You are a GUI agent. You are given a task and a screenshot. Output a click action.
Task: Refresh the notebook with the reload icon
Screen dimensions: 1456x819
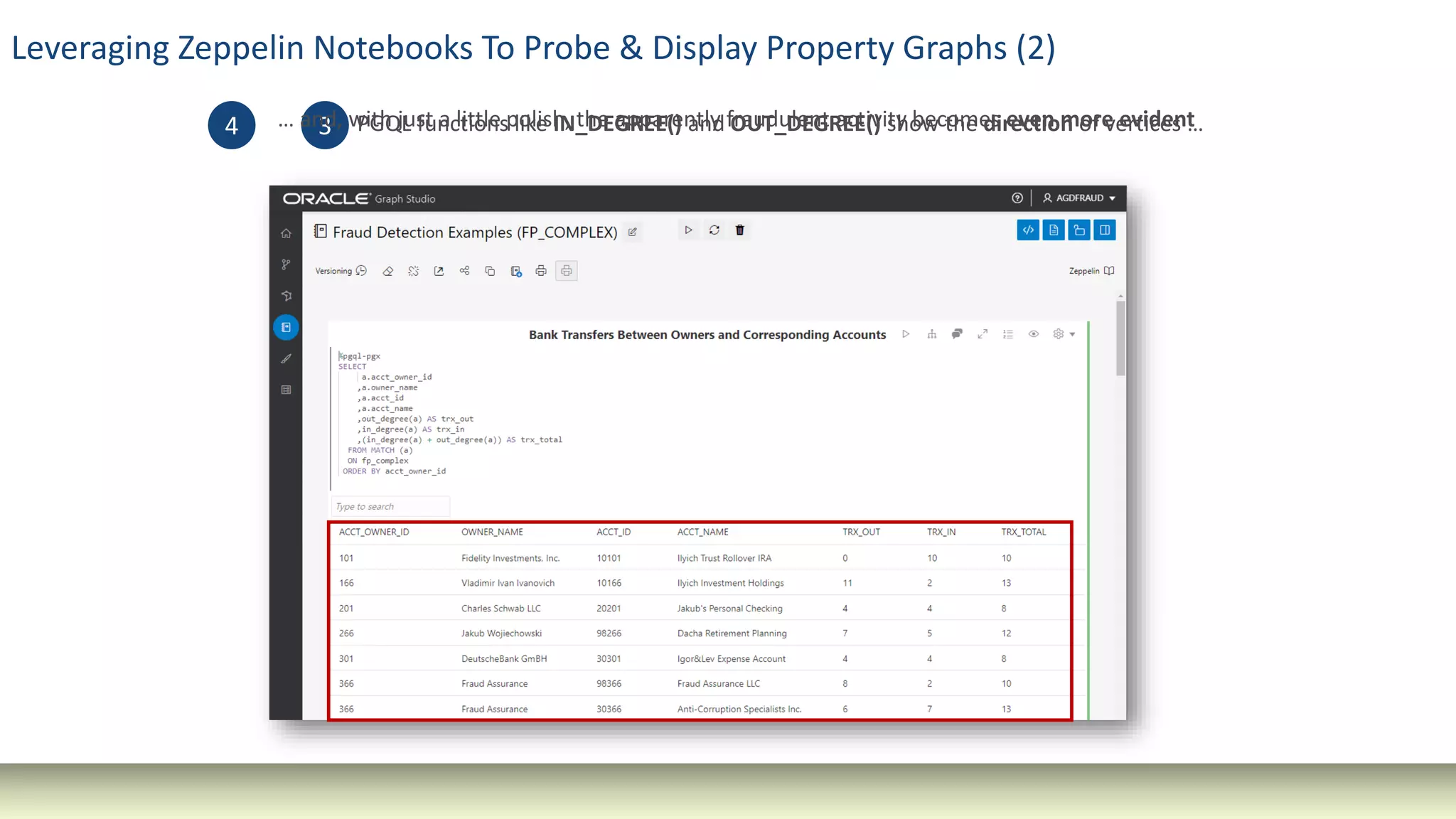714,230
